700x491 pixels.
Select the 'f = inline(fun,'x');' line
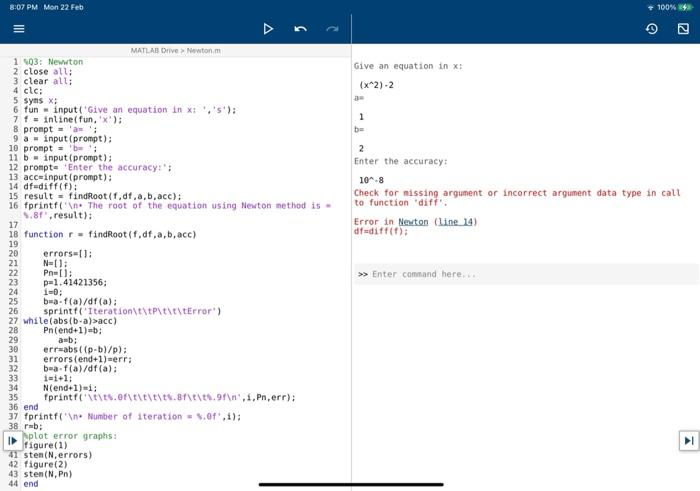(x=73, y=120)
